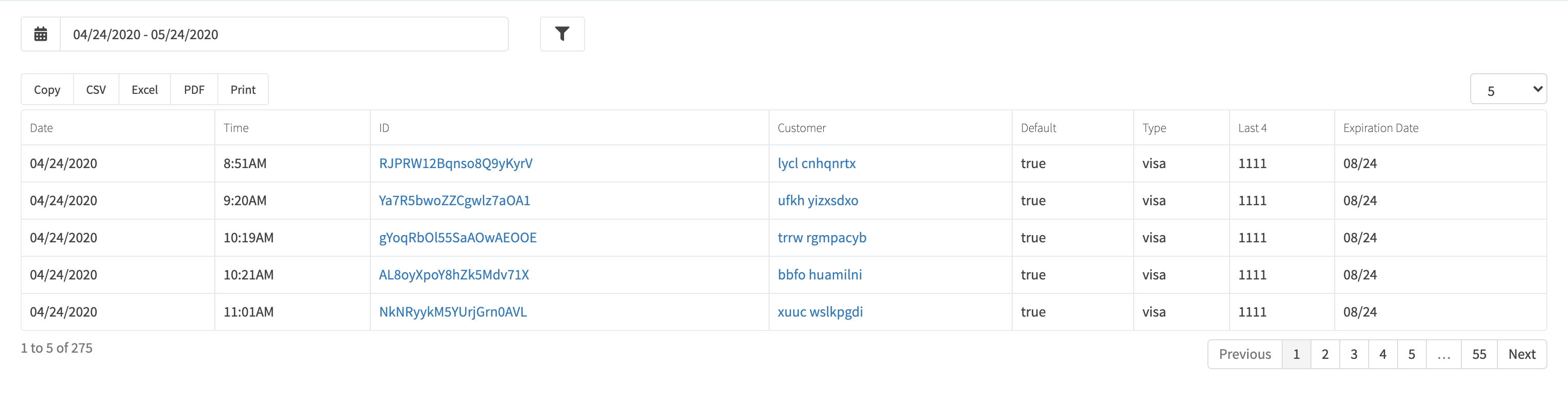1568x397 pixels.
Task: Open customer link ufkh yizxsdxo
Action: [817, 201]
